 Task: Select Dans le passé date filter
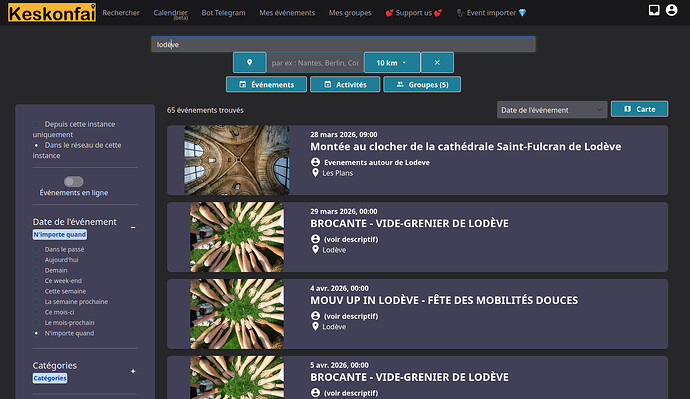coord(37,249)
